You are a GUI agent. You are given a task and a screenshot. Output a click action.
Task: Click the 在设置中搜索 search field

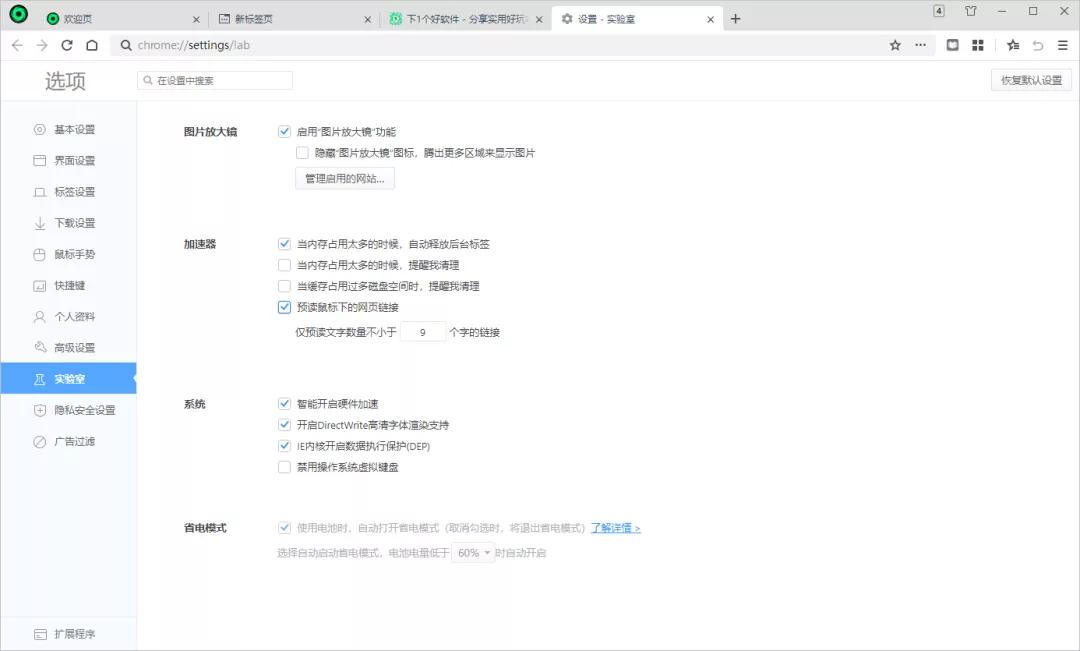click(214, 79)
